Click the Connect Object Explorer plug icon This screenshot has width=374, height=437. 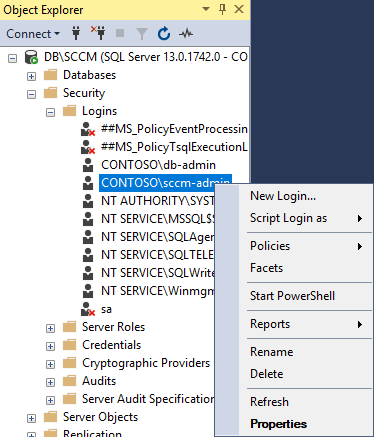tap(76, 33)
